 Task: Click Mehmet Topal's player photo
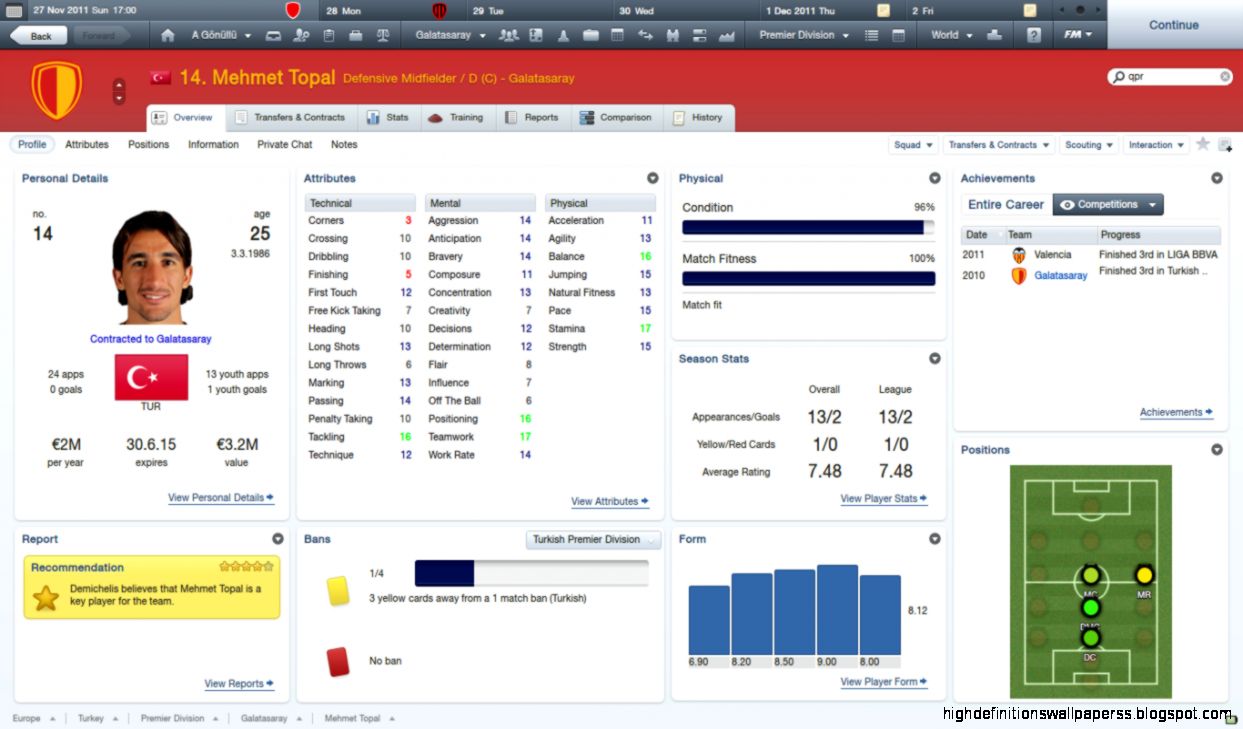click(152, 267)
